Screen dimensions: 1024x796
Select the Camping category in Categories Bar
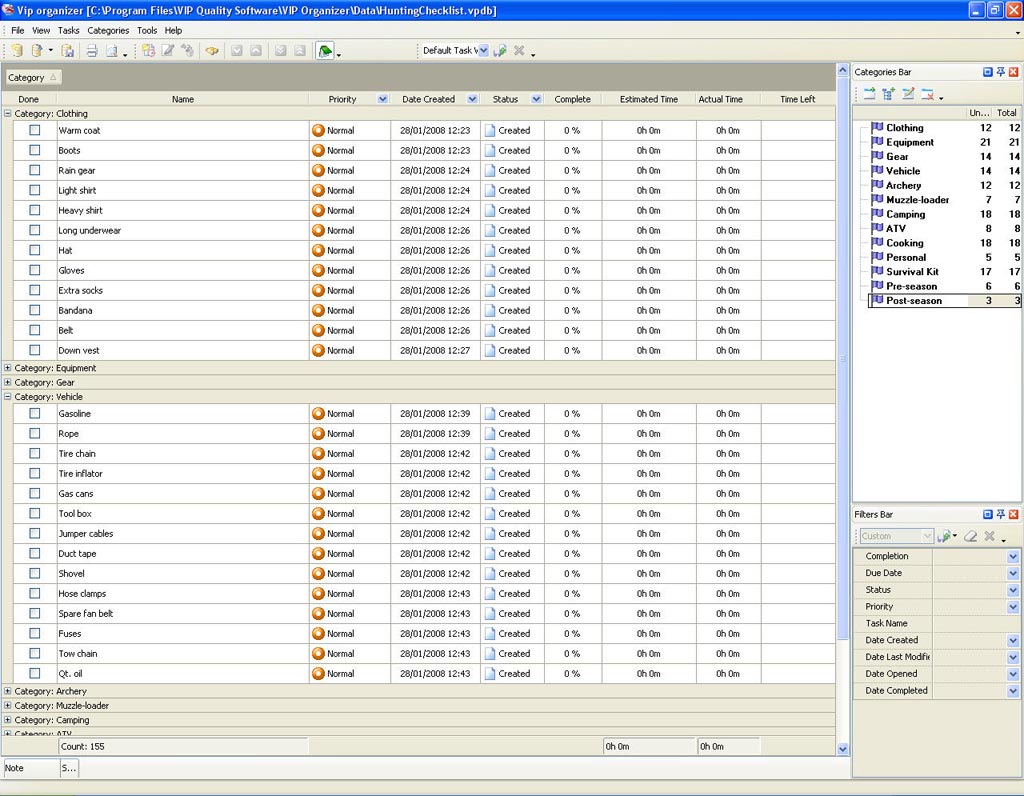coord(905,214)
